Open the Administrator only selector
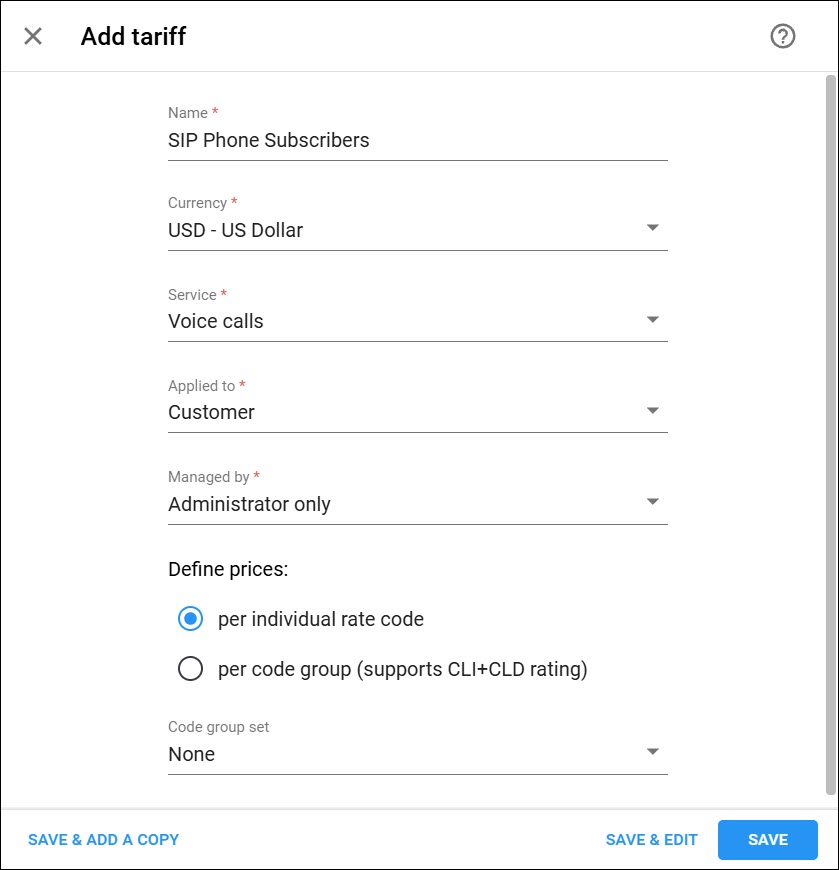Viewport: 839px width, 870px height. click(x=418, y=504)
